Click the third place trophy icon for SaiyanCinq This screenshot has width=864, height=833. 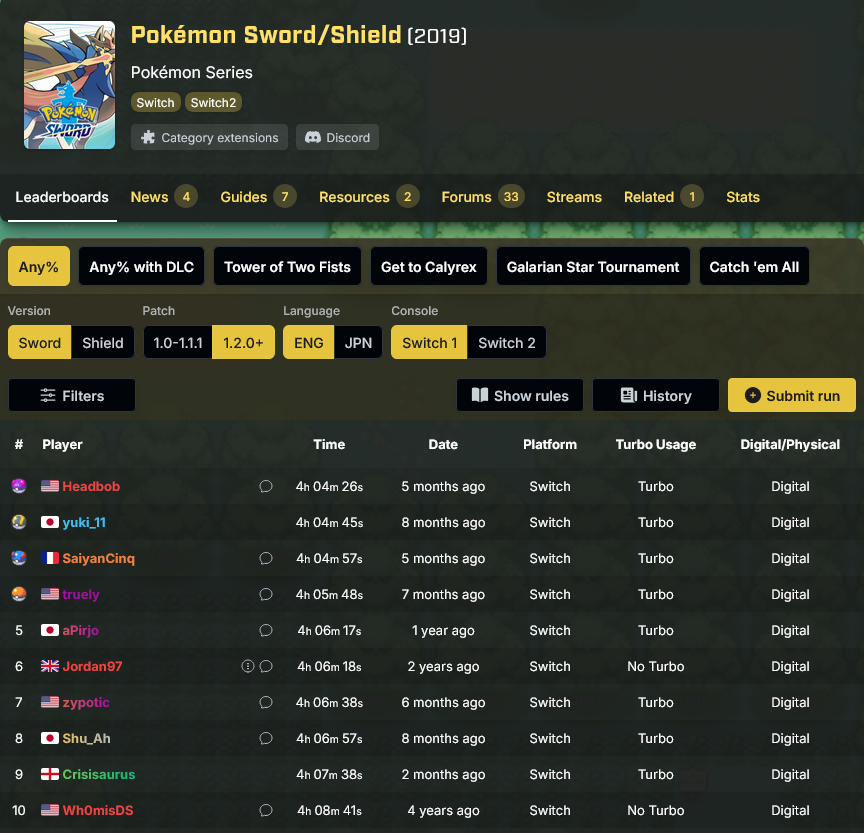click(19, 558)
